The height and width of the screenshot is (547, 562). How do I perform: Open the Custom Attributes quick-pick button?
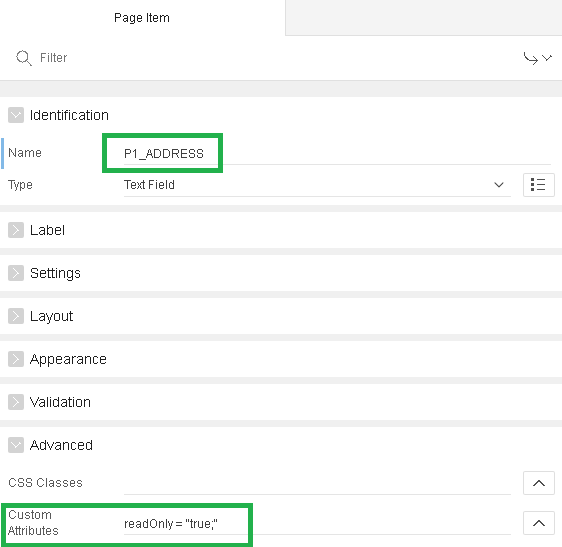pyautogui.click(x=539, y=523)
